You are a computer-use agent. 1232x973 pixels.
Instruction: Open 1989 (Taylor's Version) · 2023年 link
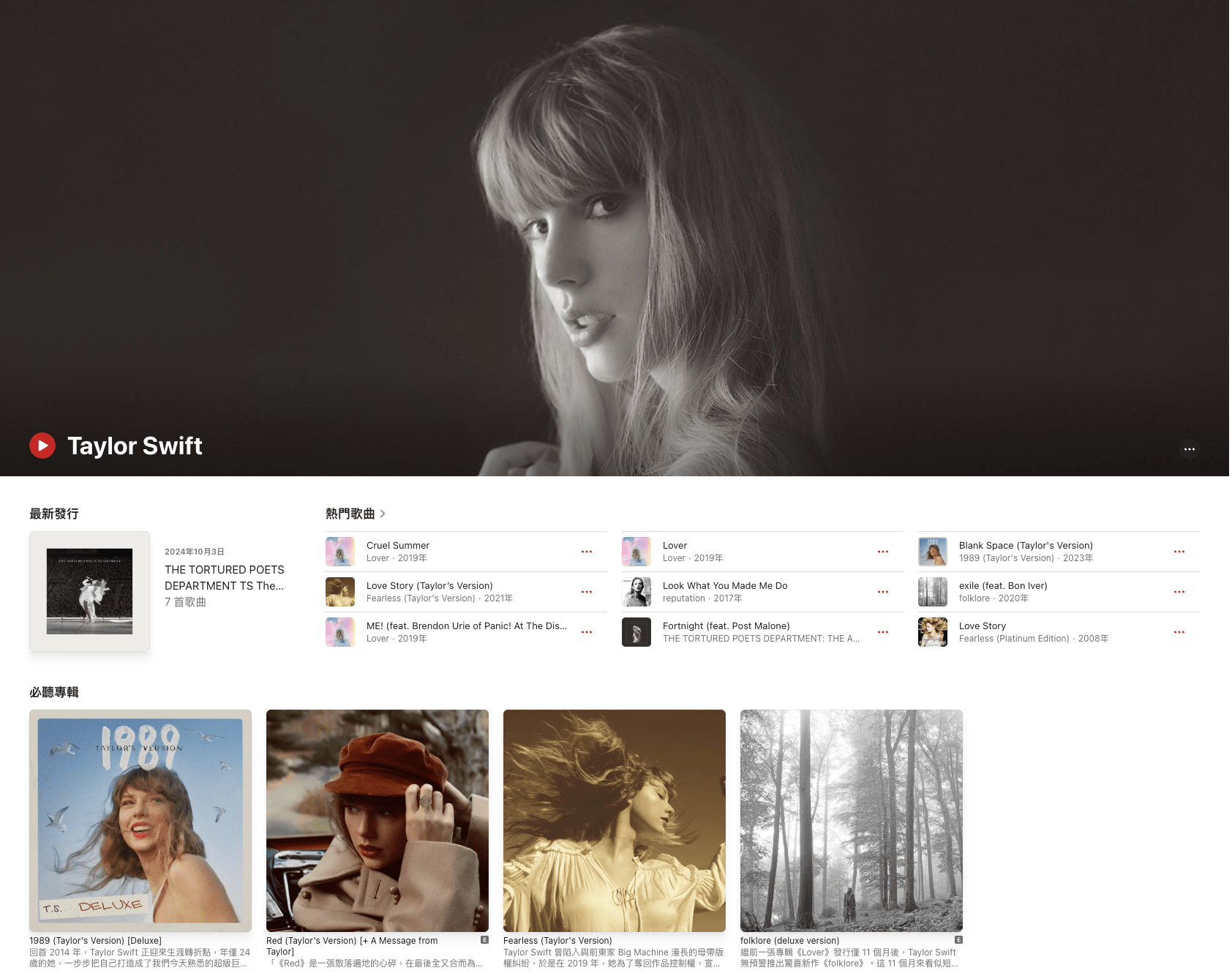1026,558
